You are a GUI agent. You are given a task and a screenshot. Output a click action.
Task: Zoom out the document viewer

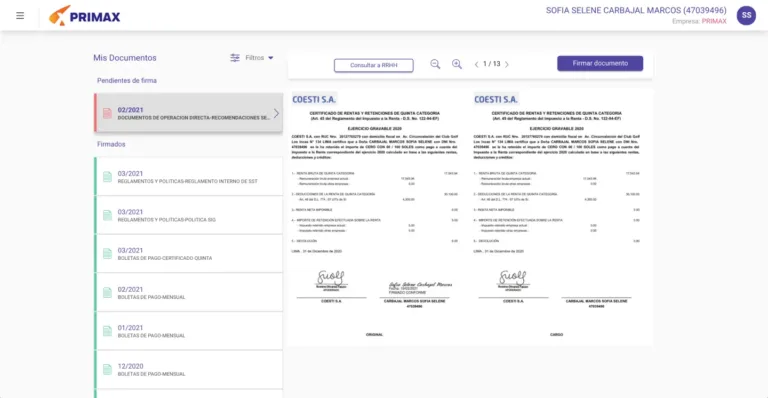click(x=435, y=64)
